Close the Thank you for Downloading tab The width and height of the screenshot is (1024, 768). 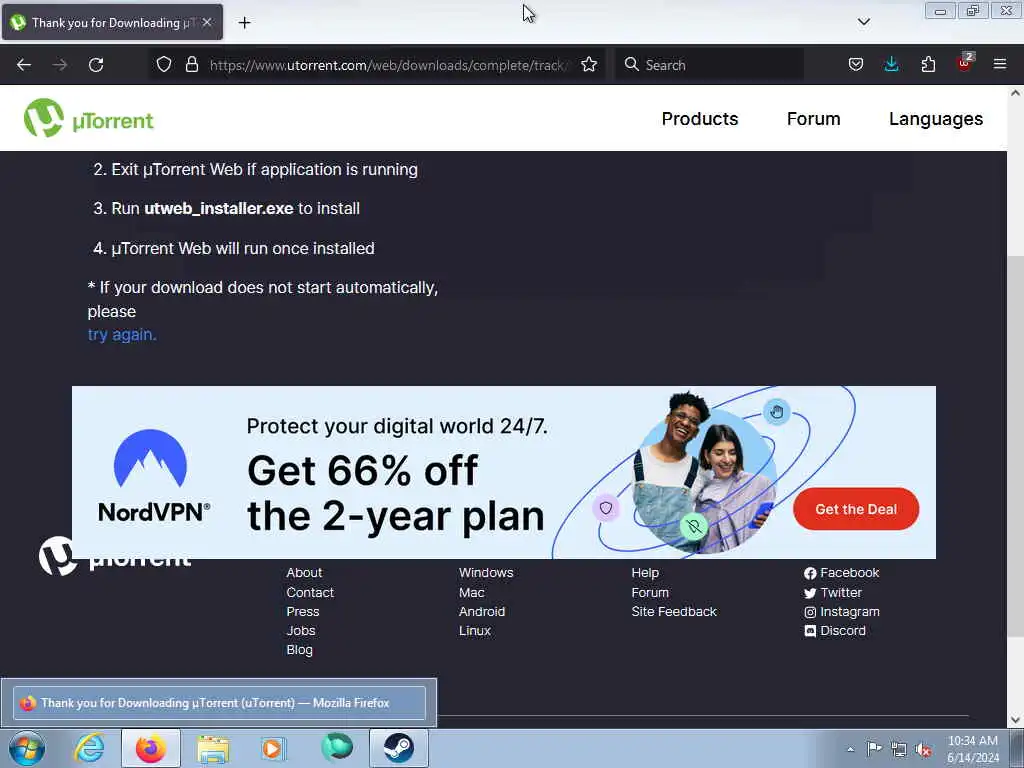(x=207, y=22)
